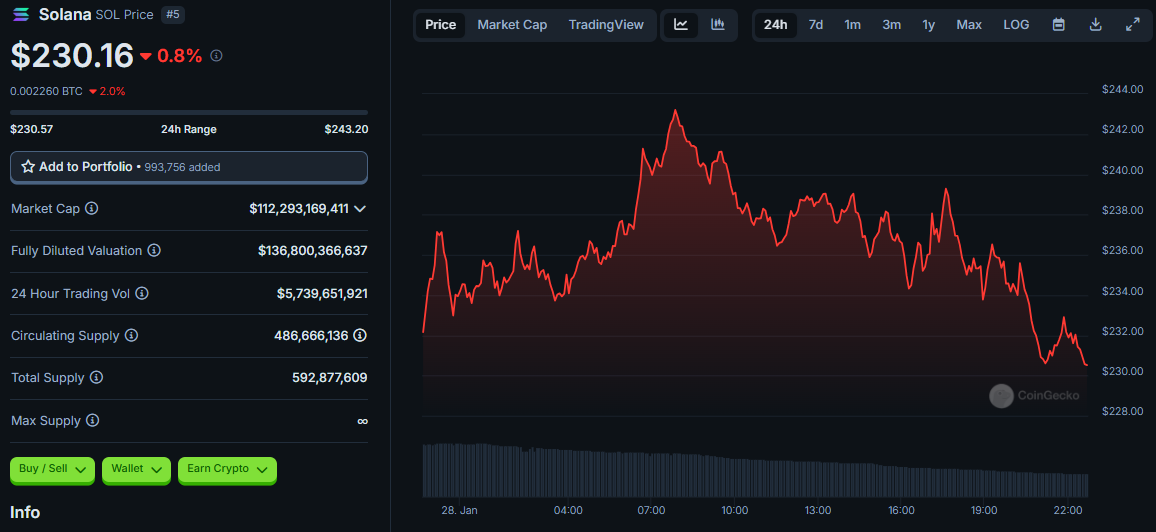Click the 0.002260 BTC value
The width and height of the screenshot is (1156, 532).
pos(46,91)
